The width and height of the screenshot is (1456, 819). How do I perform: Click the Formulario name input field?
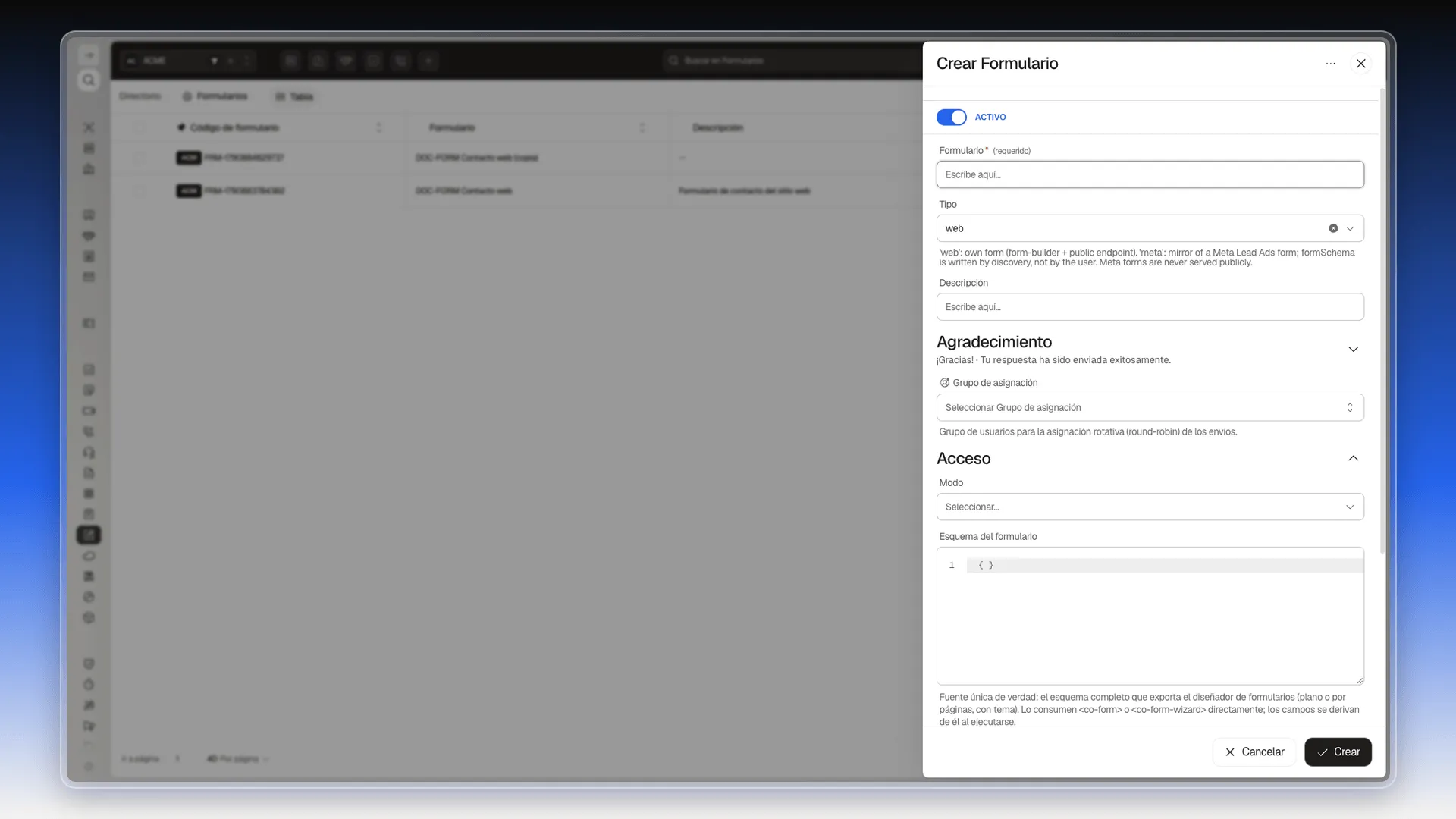(x=1150, y=174)
